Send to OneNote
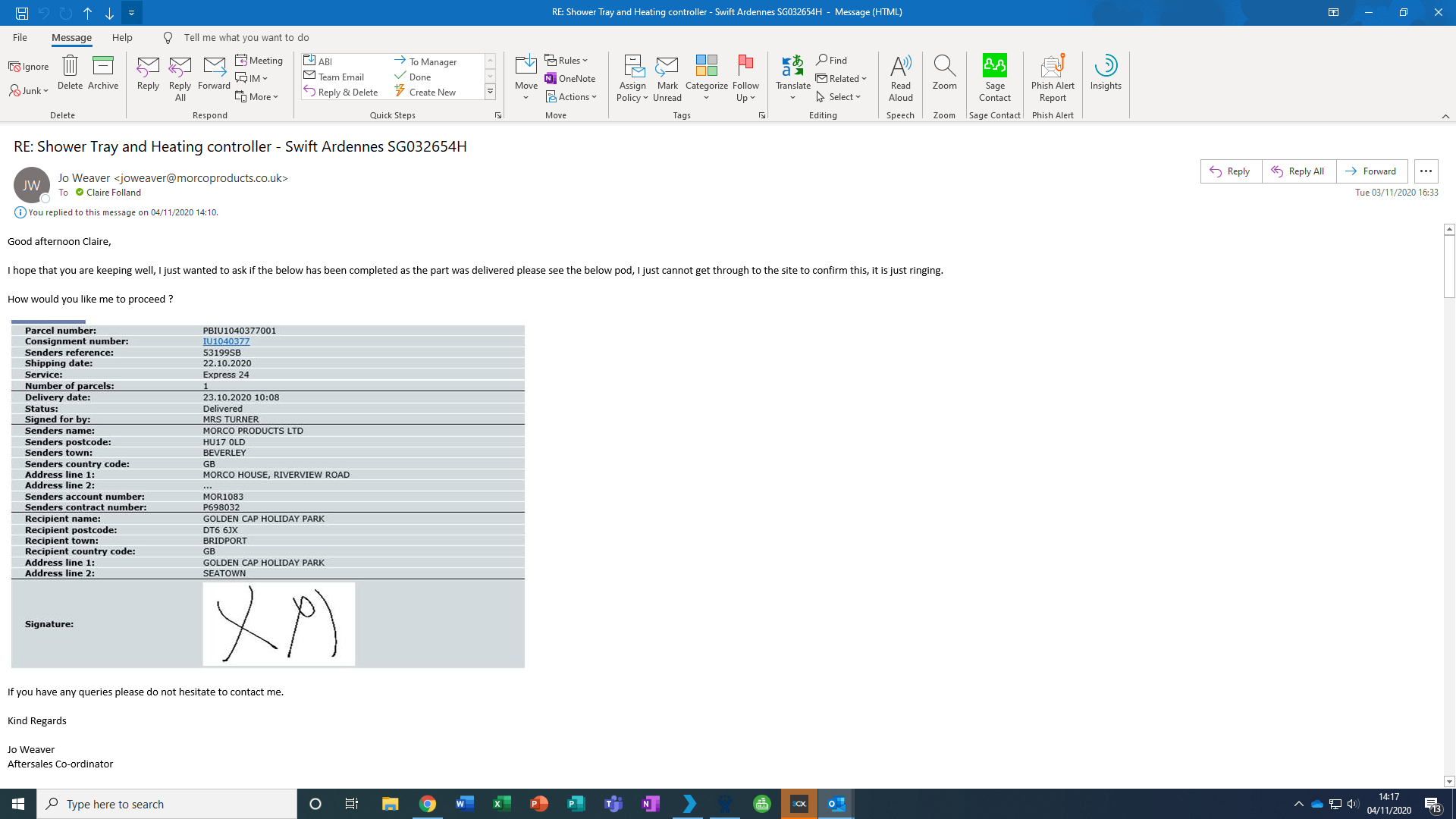This screenshot has height=819, width=1456. coord(570,78)
